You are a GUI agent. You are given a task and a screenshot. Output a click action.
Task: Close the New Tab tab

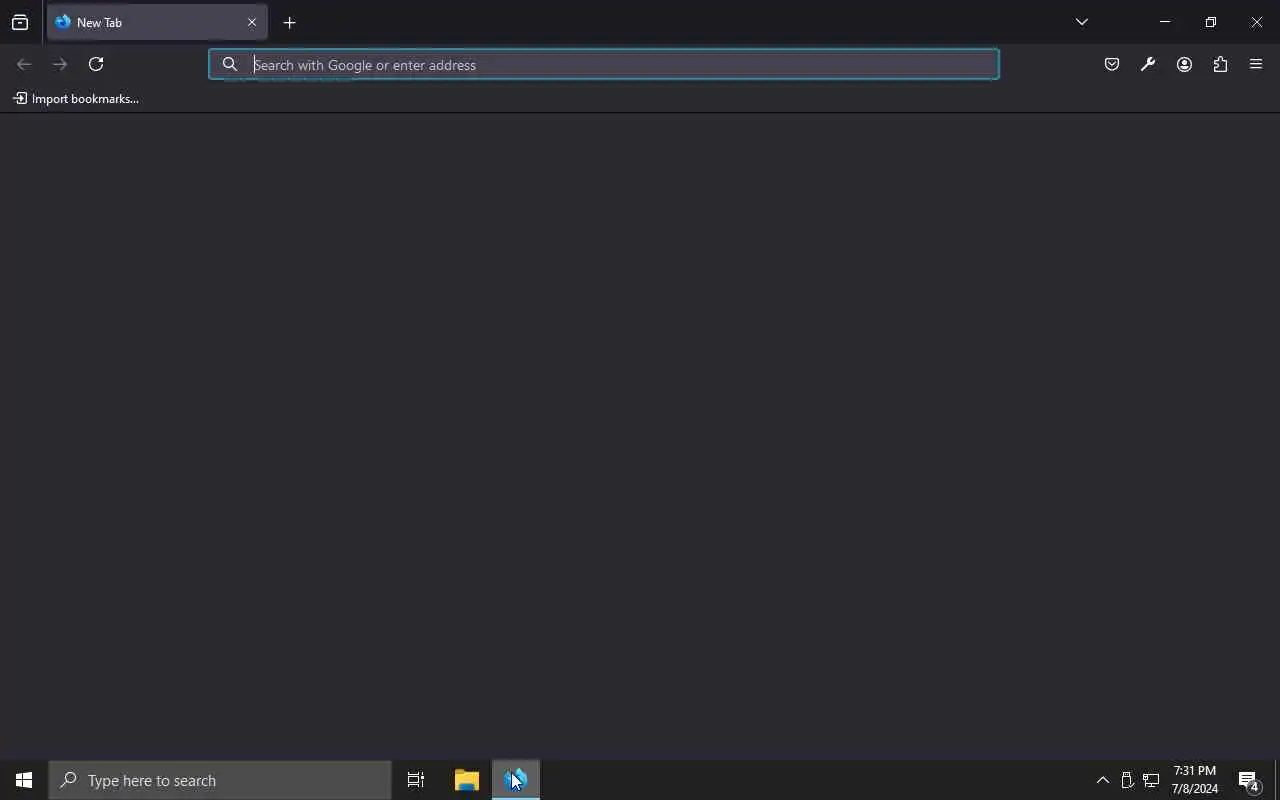click(252, 22)
